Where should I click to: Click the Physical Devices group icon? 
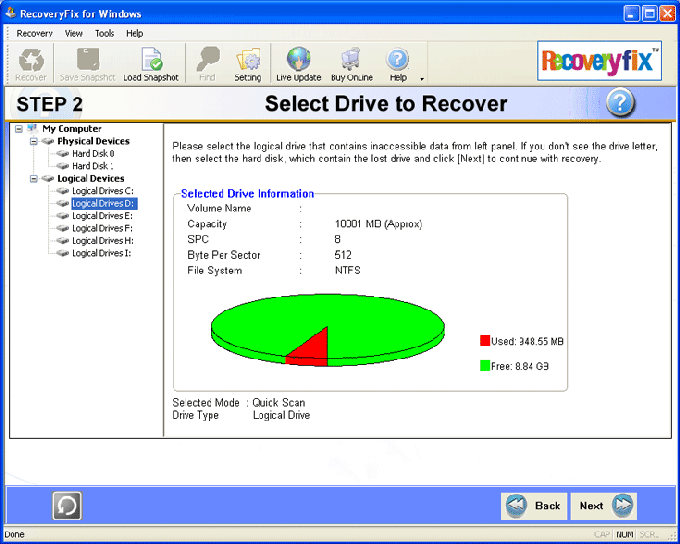(47, 141)
